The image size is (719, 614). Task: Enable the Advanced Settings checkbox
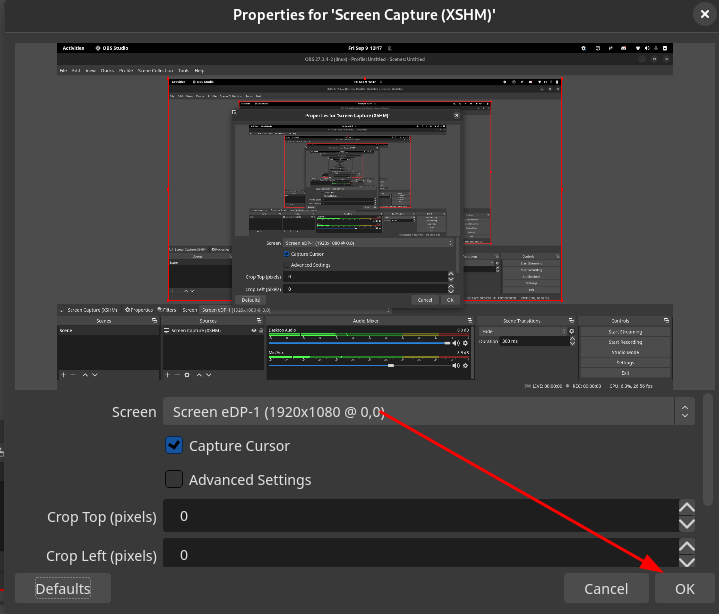click(174, 479)
